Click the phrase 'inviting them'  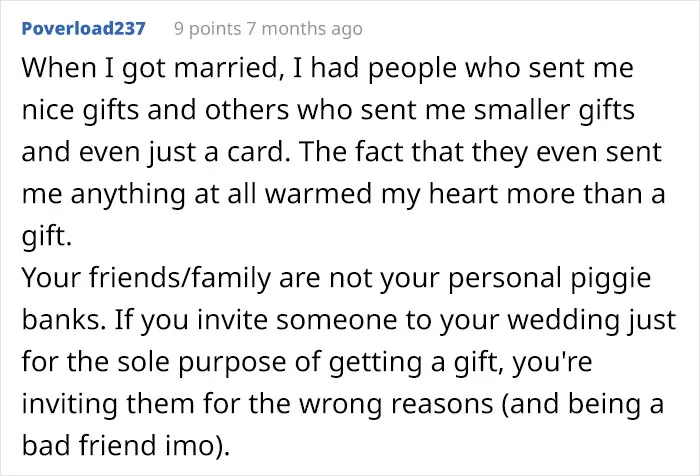108,404
